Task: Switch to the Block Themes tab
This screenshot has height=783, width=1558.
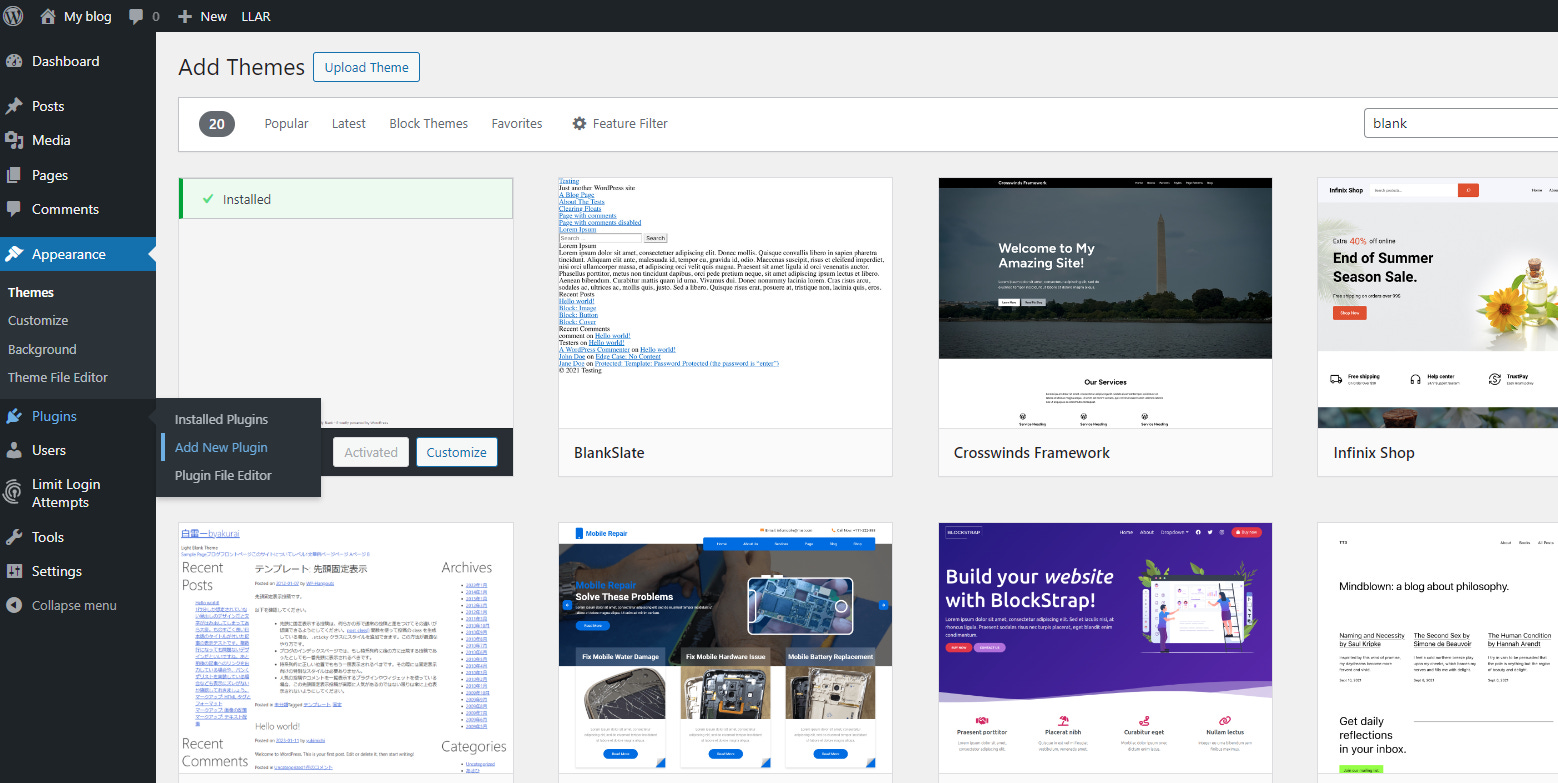Action: [x=428, y=123]
